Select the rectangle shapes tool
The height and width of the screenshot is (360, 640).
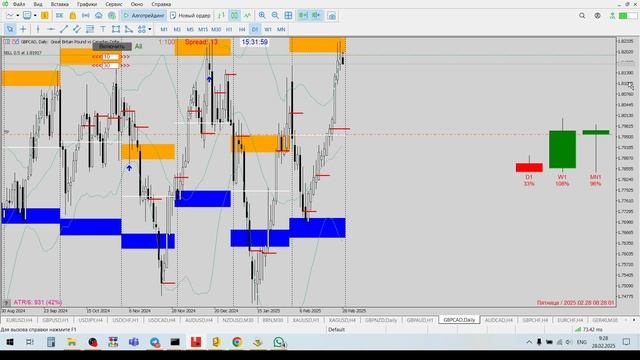point(116,29)
